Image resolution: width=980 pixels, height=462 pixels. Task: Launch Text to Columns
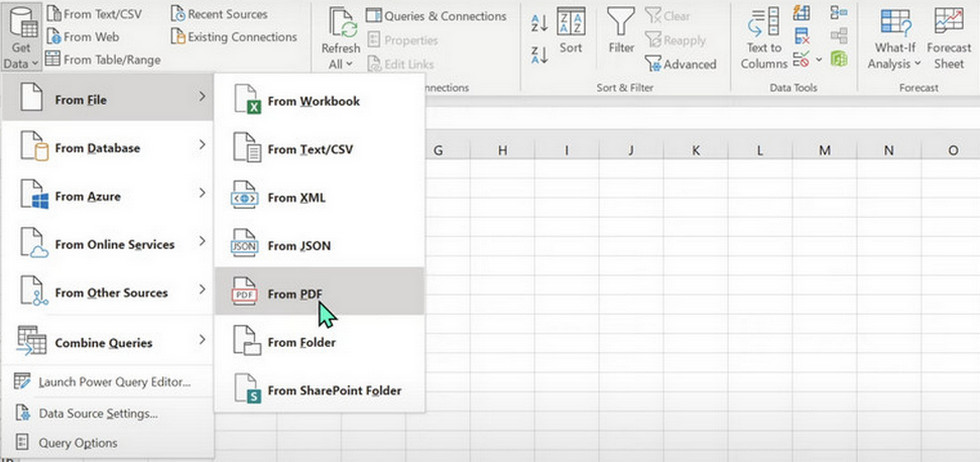pyautogui.click(x=764, y=39)
